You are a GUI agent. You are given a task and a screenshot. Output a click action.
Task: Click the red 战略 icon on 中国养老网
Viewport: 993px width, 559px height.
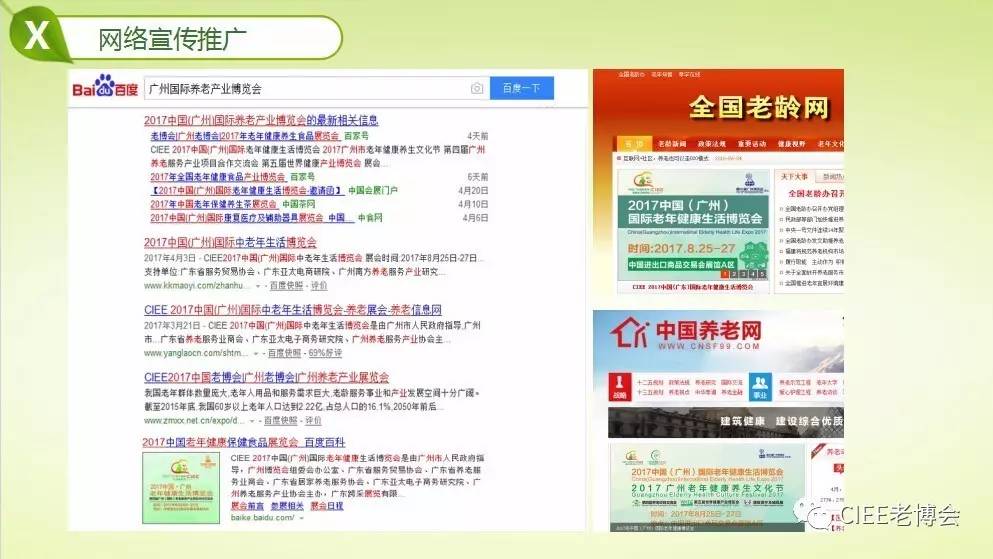pos(619,387)
